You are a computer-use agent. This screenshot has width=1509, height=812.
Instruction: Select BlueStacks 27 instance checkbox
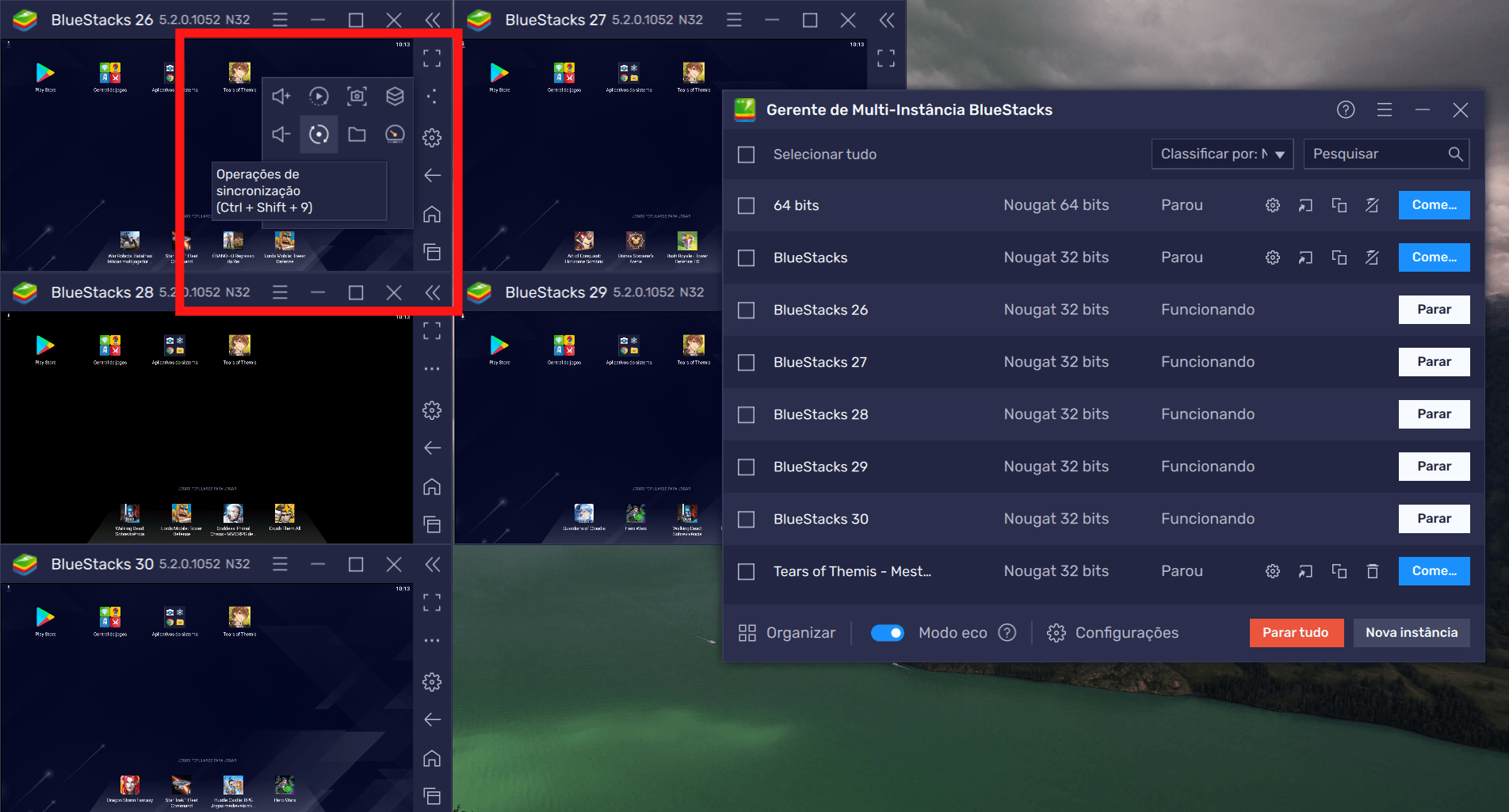(746, 362)
